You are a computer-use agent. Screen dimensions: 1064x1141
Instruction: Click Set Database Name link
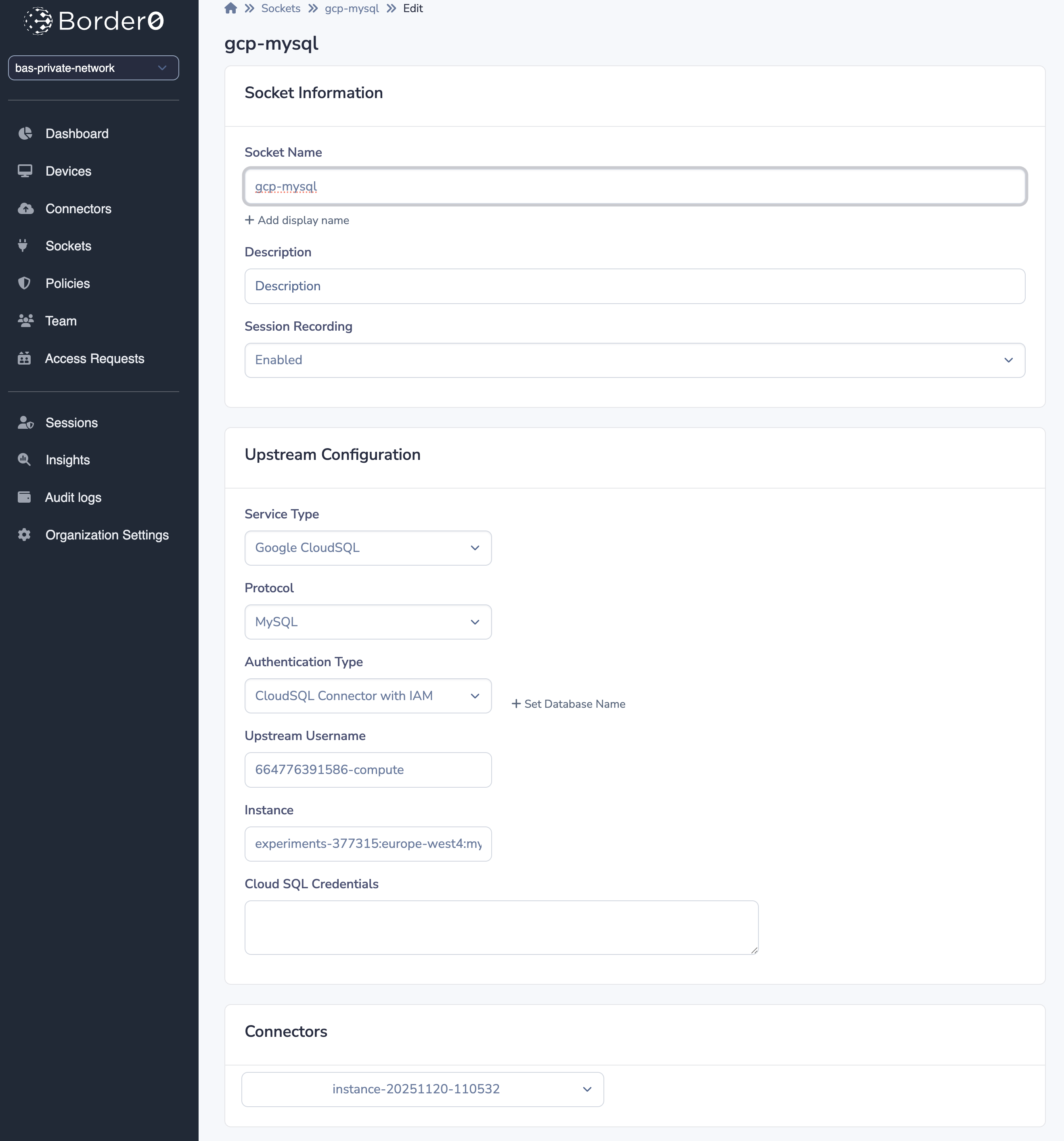pos(568,704)
